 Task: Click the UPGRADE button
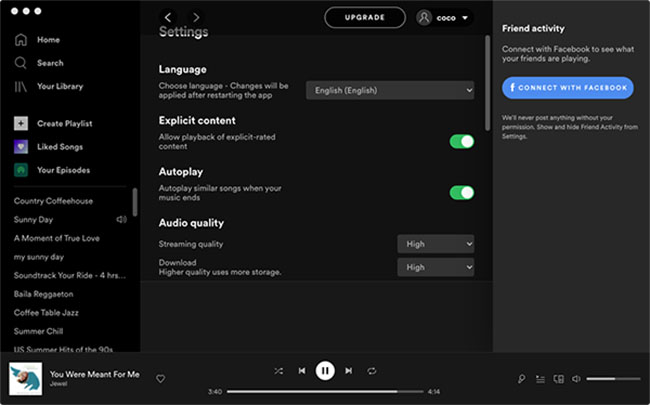(365, 17)
